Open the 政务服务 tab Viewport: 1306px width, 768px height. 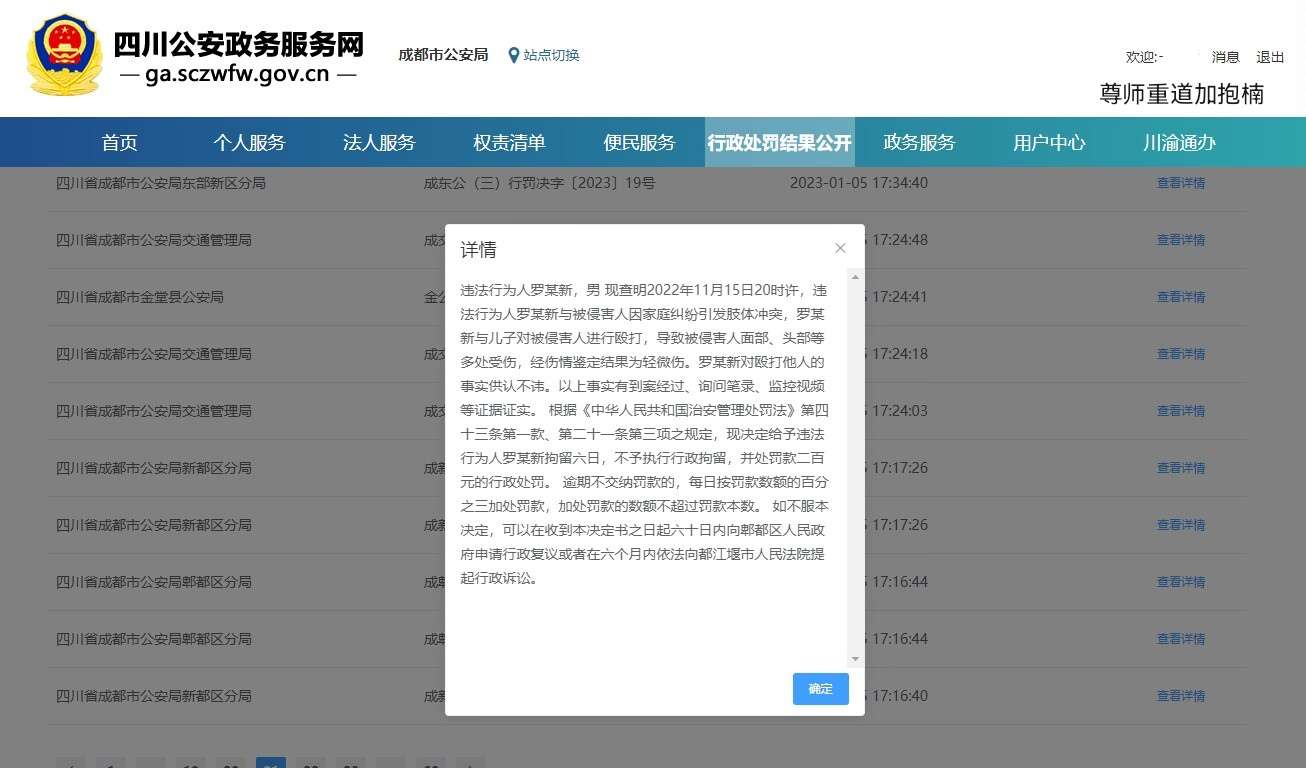918,142
